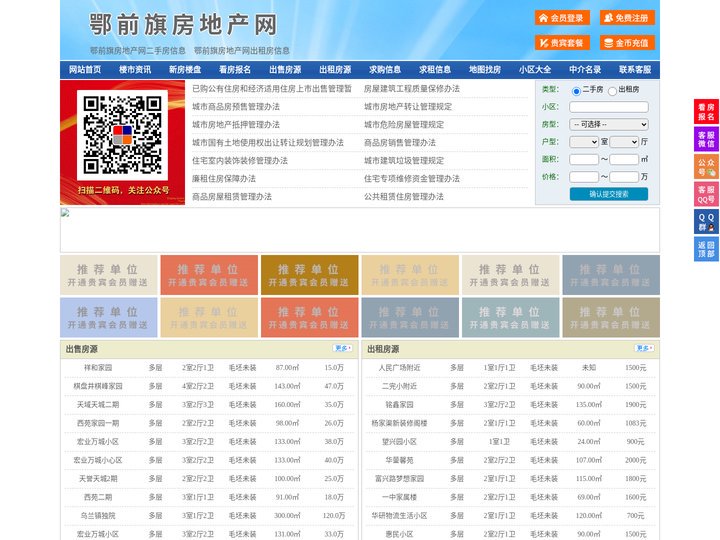
Task: Click the maximum 面积 input field
Action: 624,159
